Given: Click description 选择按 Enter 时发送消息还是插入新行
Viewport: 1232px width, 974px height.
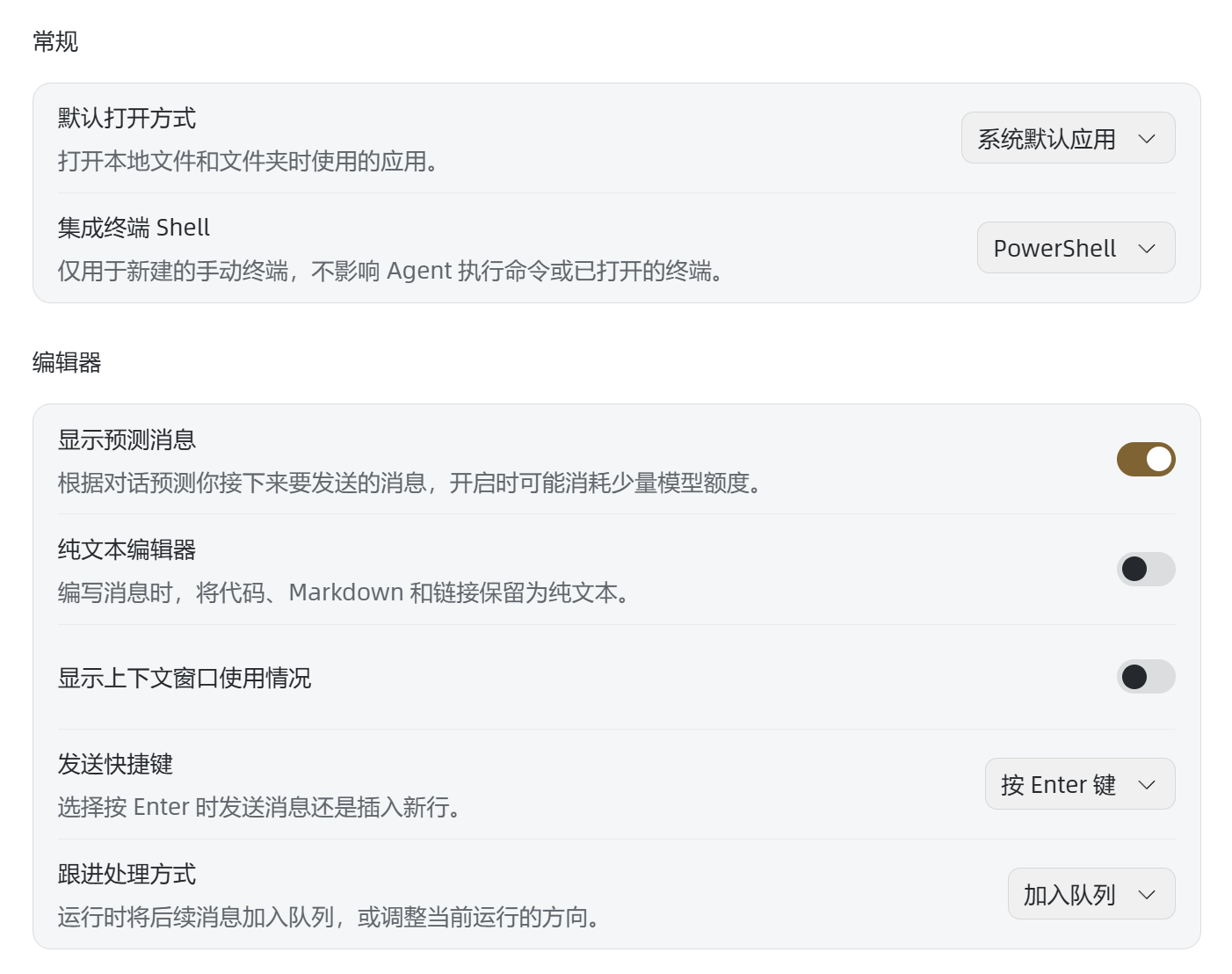Looking at the screenshot, I should (260, 807).
